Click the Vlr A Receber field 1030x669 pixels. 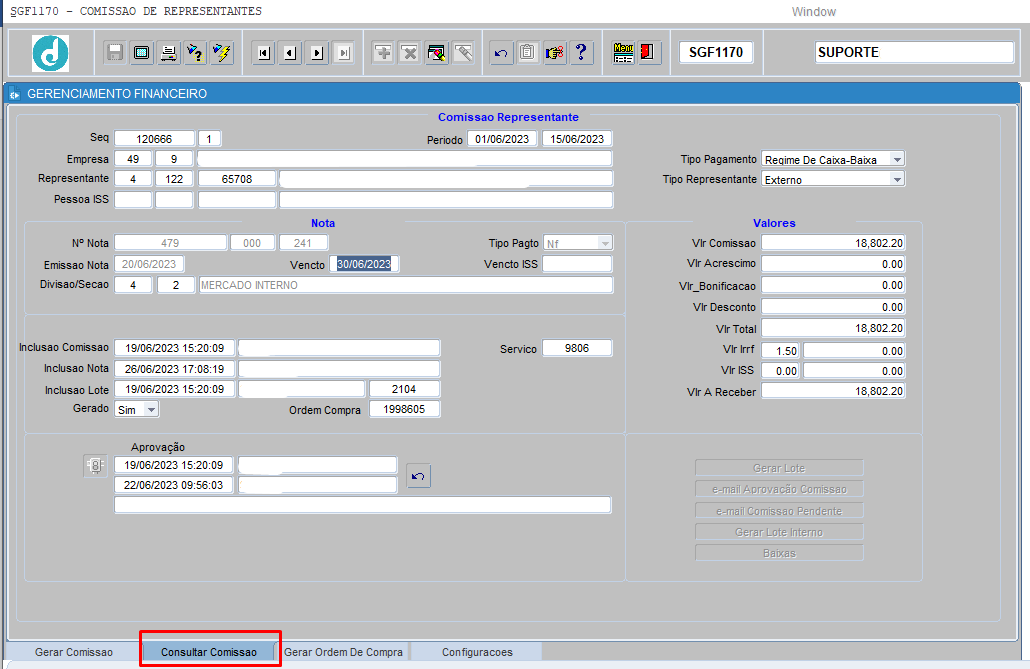pos(833,391)
